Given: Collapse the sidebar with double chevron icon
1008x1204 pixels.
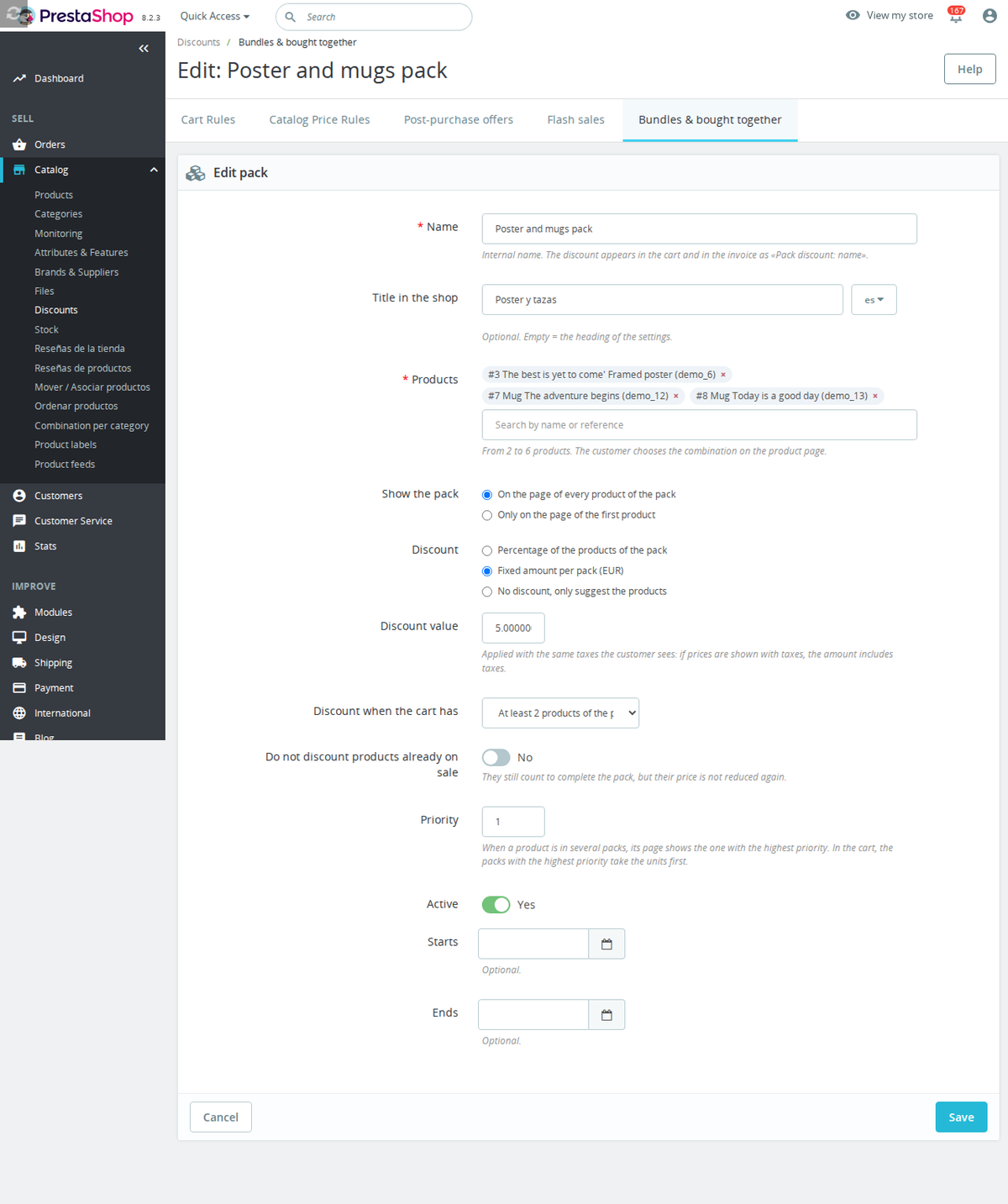Looking at the screenshot, I should pyautogui.click(x=144, y=49).
